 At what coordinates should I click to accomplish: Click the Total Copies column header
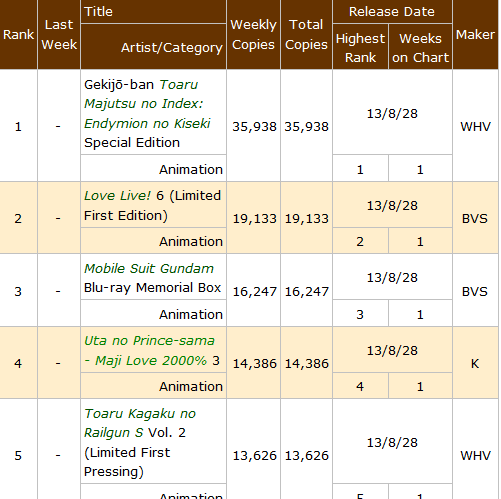[306, 35]
